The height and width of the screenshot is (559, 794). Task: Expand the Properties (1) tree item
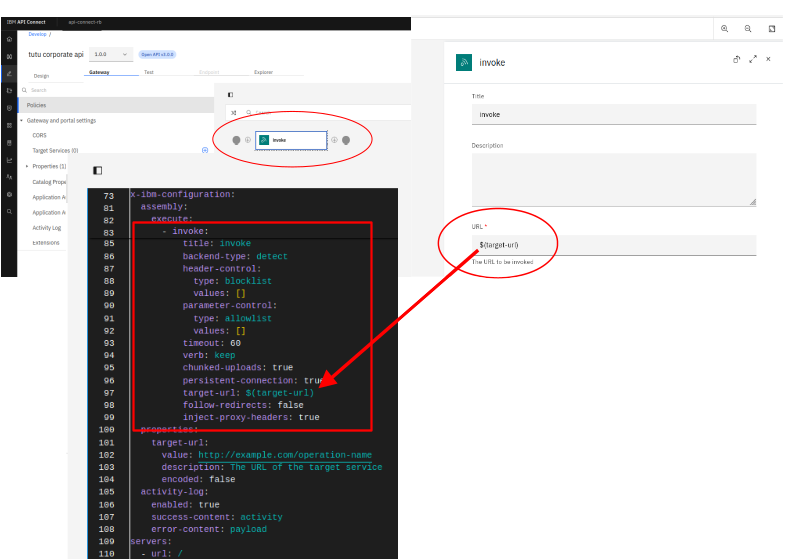[x=27, y=166]
